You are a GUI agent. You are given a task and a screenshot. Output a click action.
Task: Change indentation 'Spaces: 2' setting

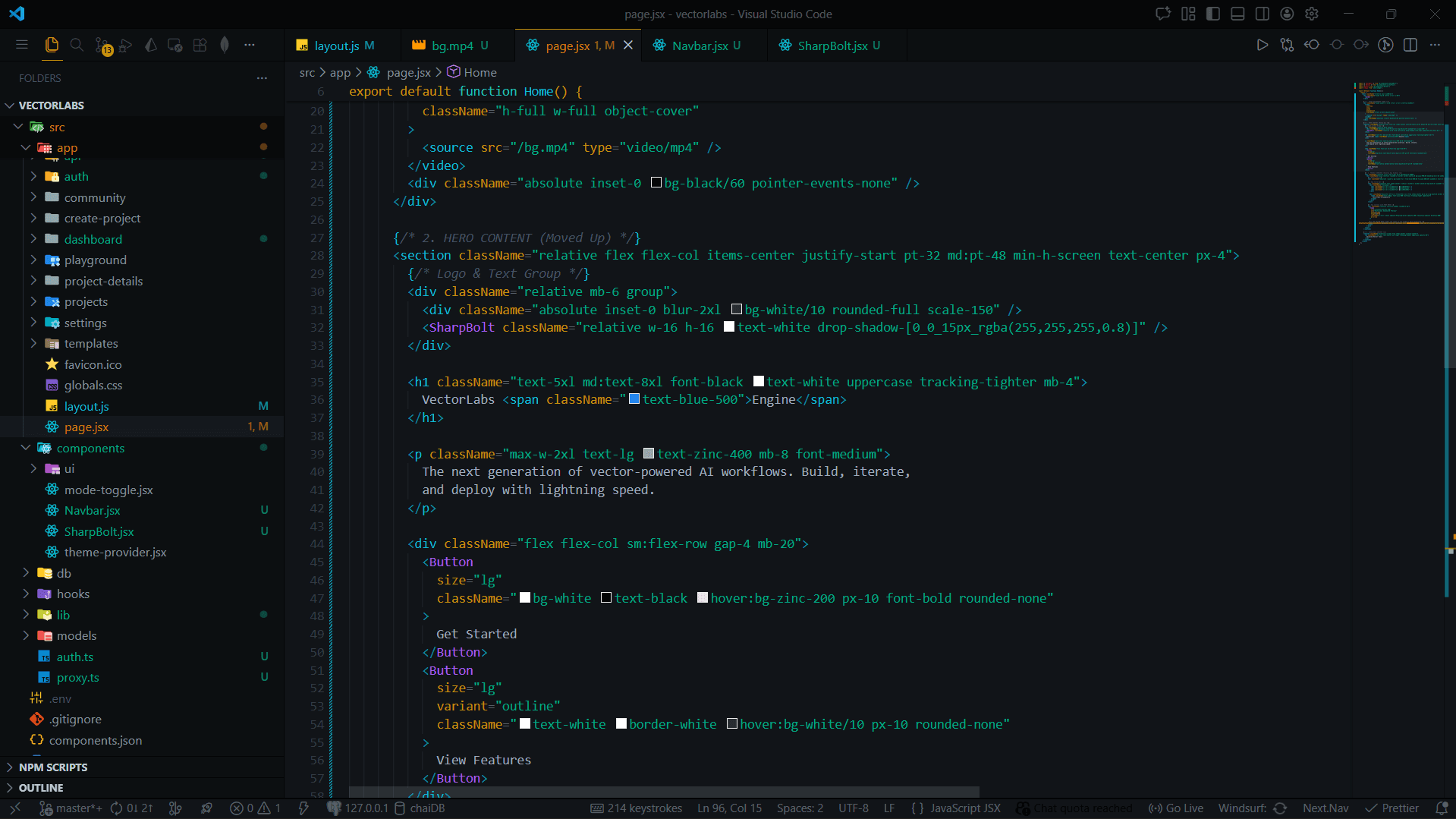click(x=800, y=808)
